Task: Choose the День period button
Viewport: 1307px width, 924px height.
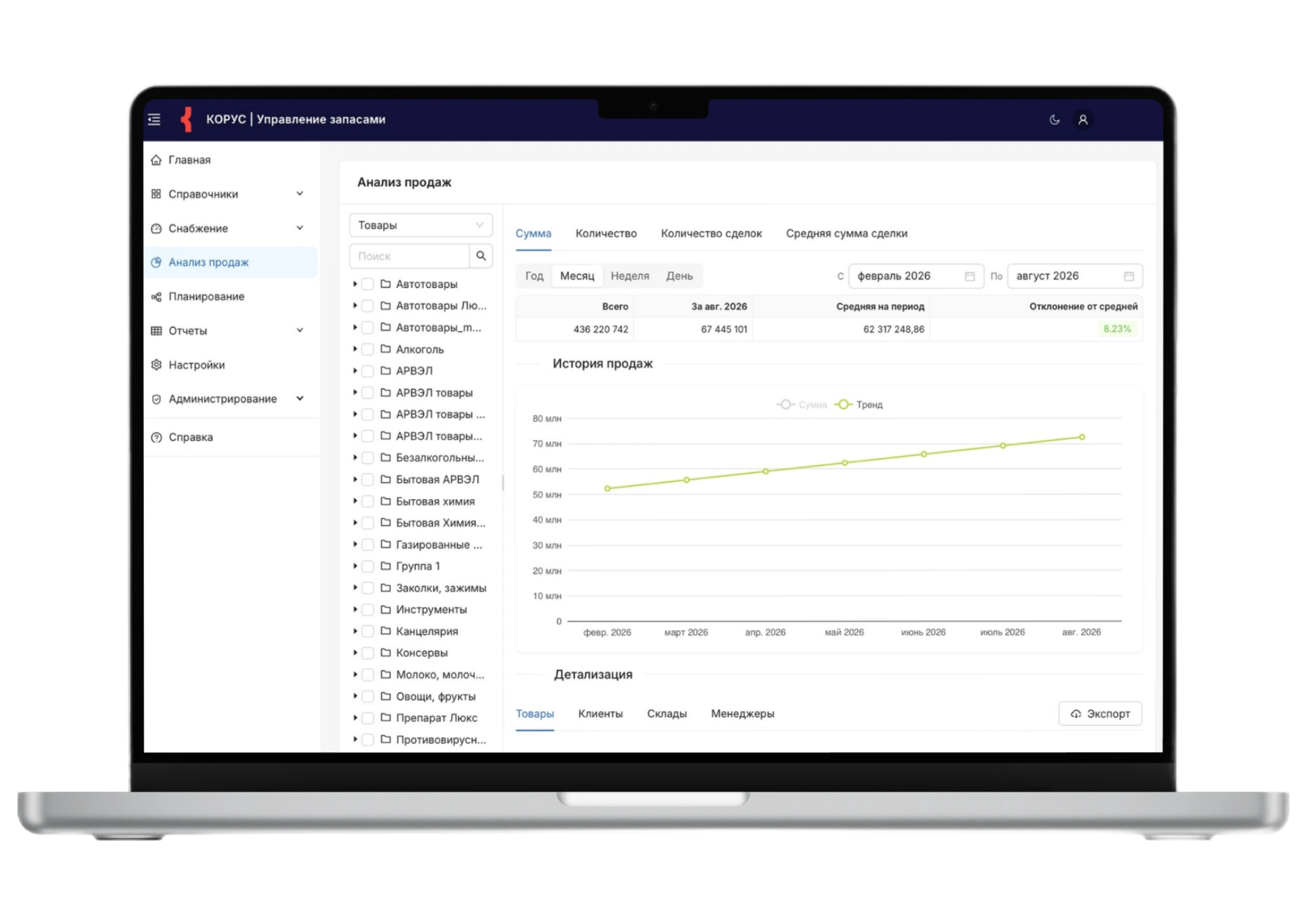Action: 679,276
